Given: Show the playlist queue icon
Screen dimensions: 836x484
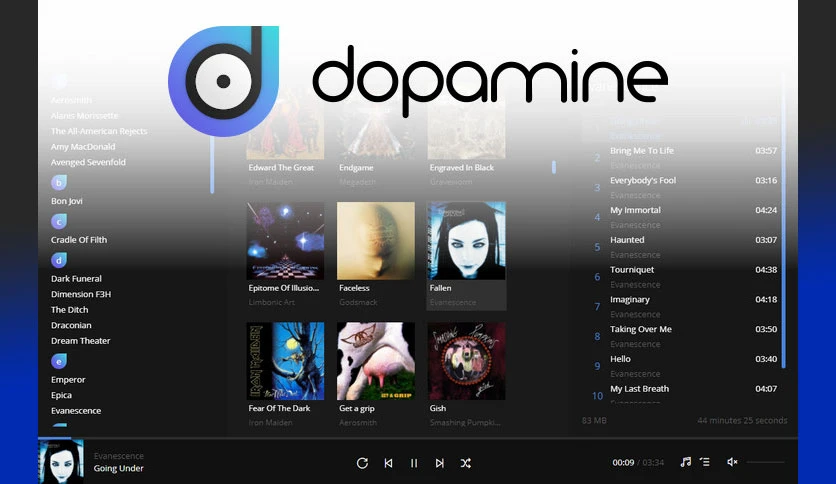Looking at the screenshot, I should [x=705, y=462].
